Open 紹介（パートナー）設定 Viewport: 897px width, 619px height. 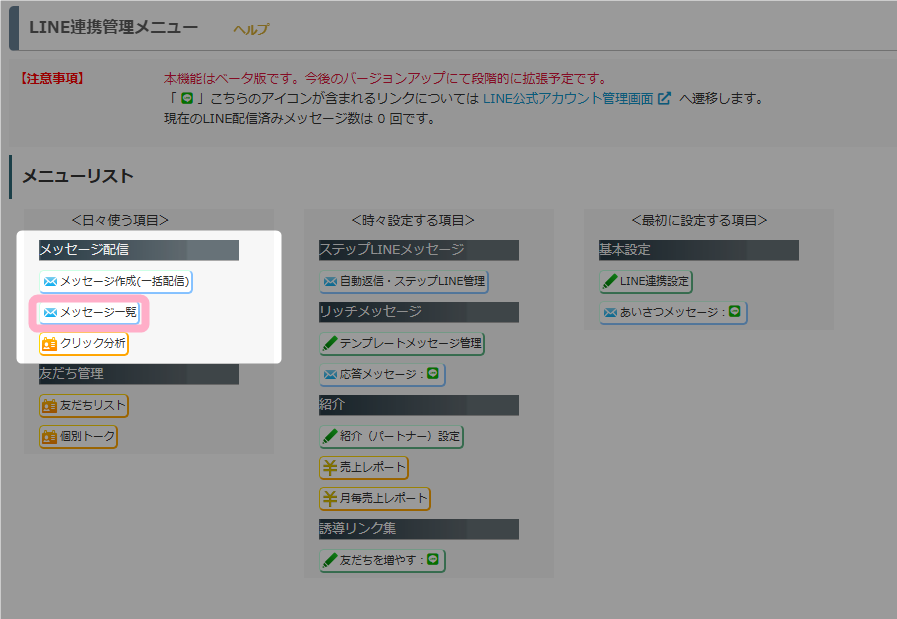391,437
